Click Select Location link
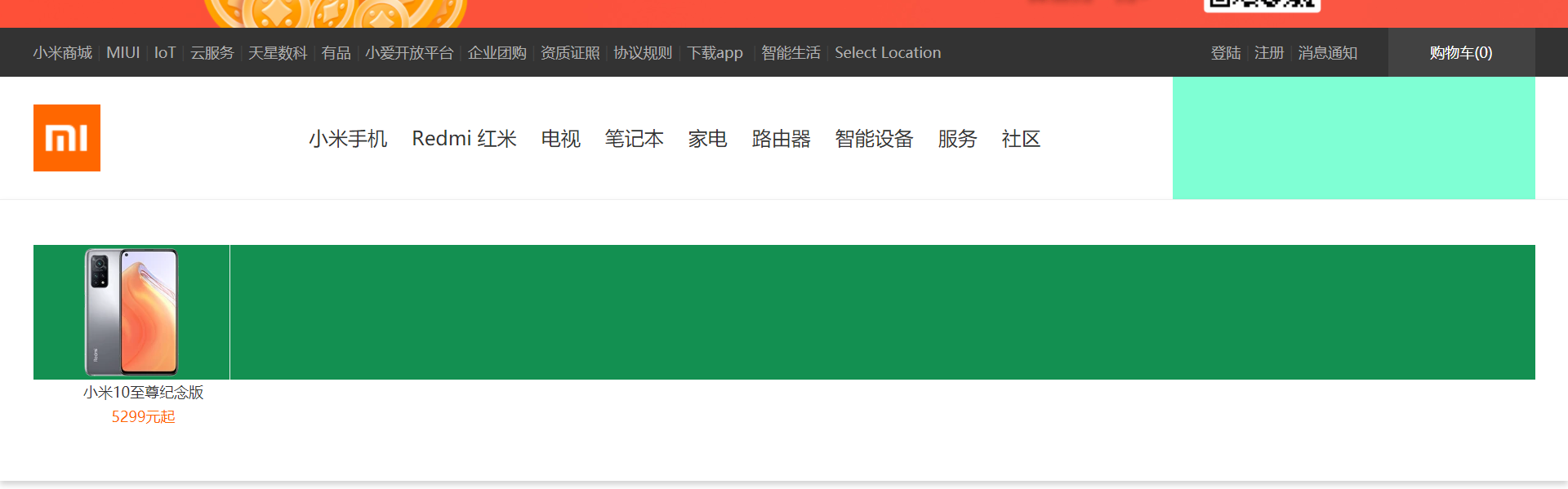 click(888, 53)
